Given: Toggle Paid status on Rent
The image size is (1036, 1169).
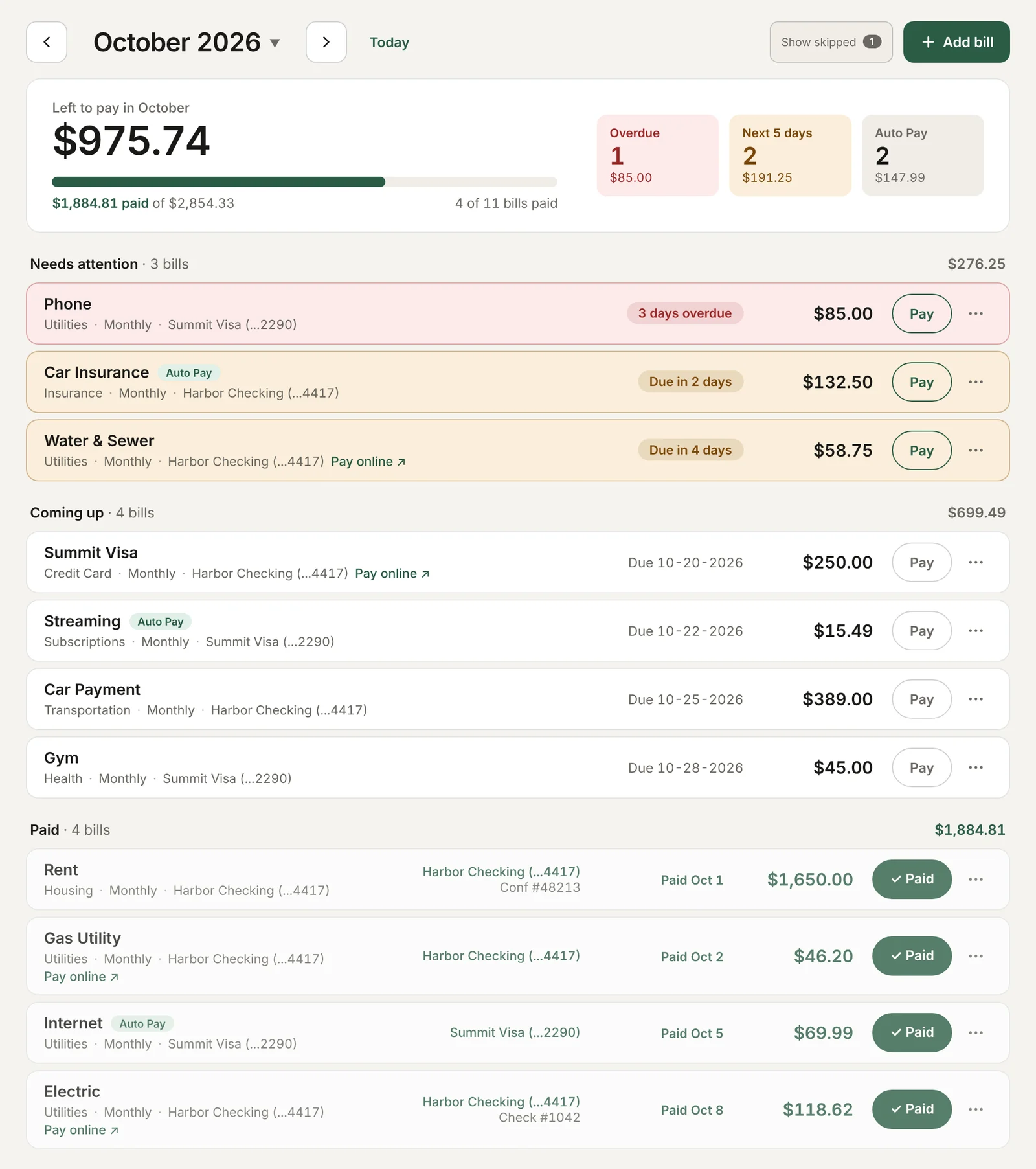Looking at the screenshot, I should (912, 880).
